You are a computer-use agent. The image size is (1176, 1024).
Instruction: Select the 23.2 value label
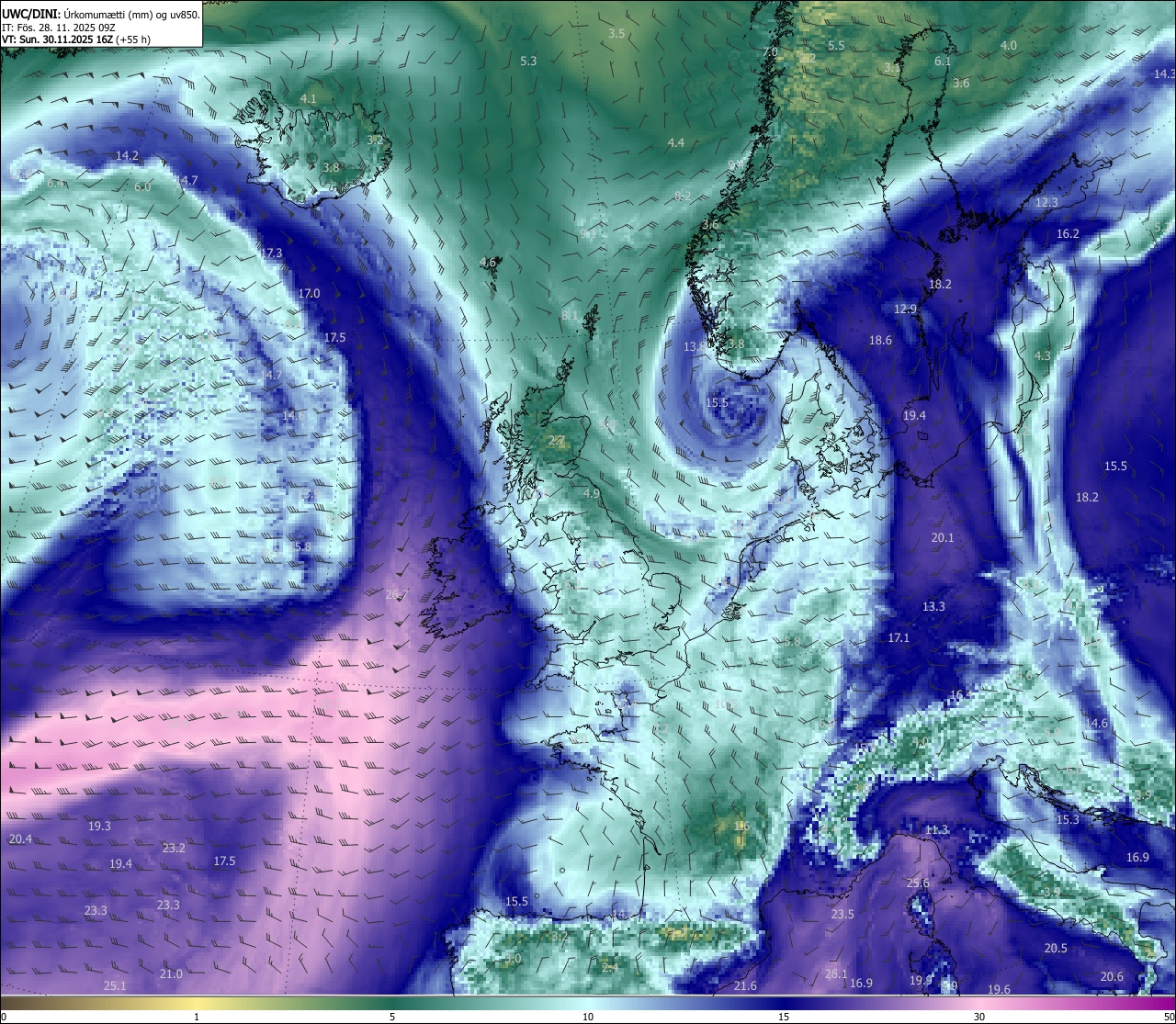pyautogui.click(x=174, y=849)
